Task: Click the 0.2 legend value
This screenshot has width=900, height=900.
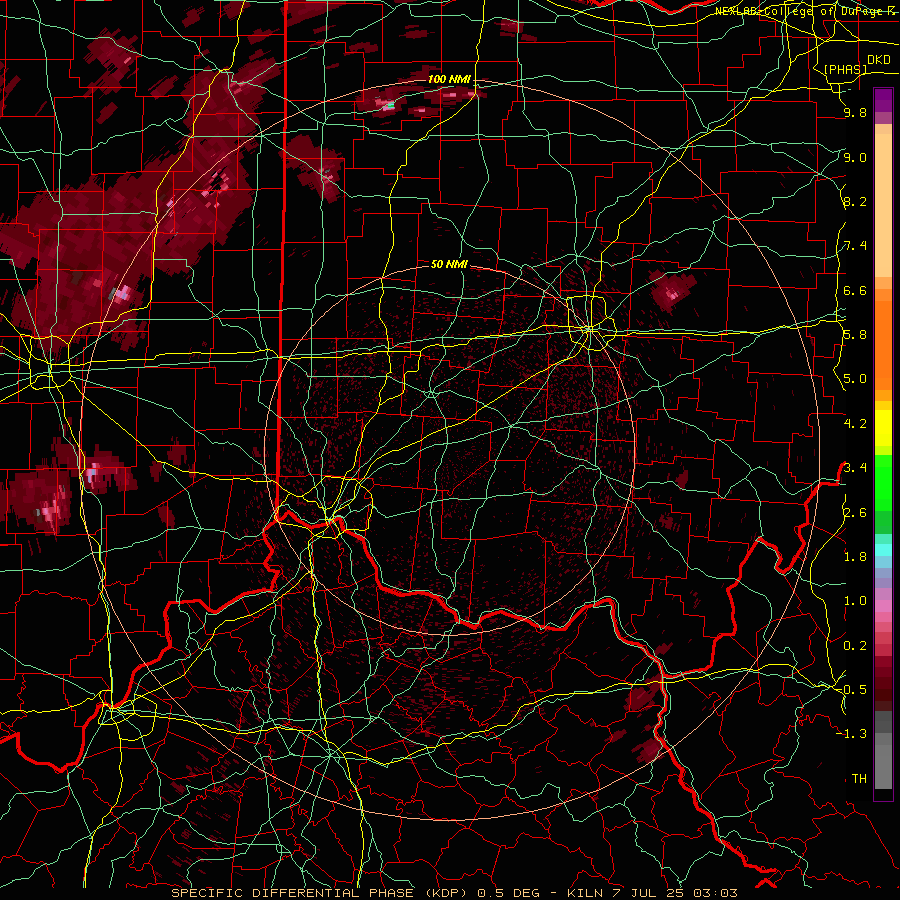Action: coord(855,645)
